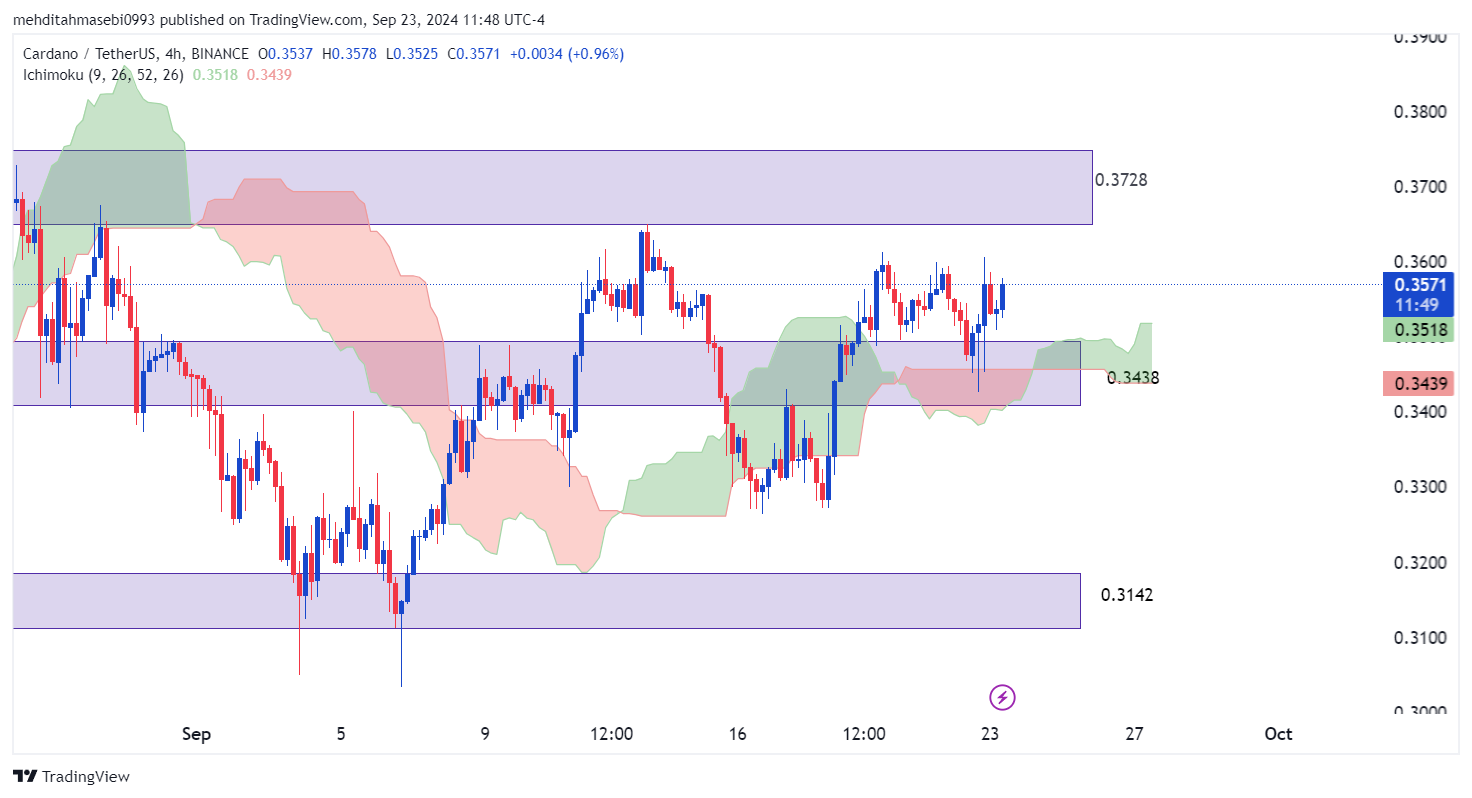1472x798 pixels.
Task: Click the TradingView logo at bottom left
Action: [71, 776]
